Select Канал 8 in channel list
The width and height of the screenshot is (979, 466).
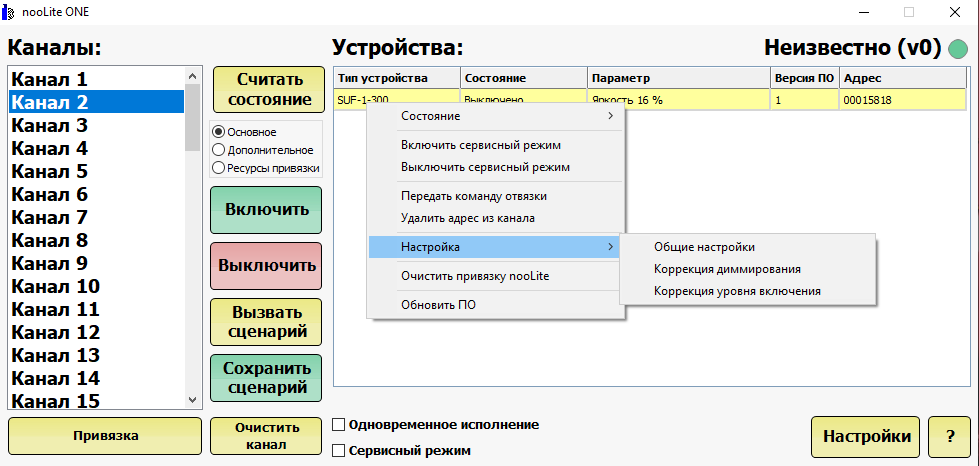pos(97,240)
